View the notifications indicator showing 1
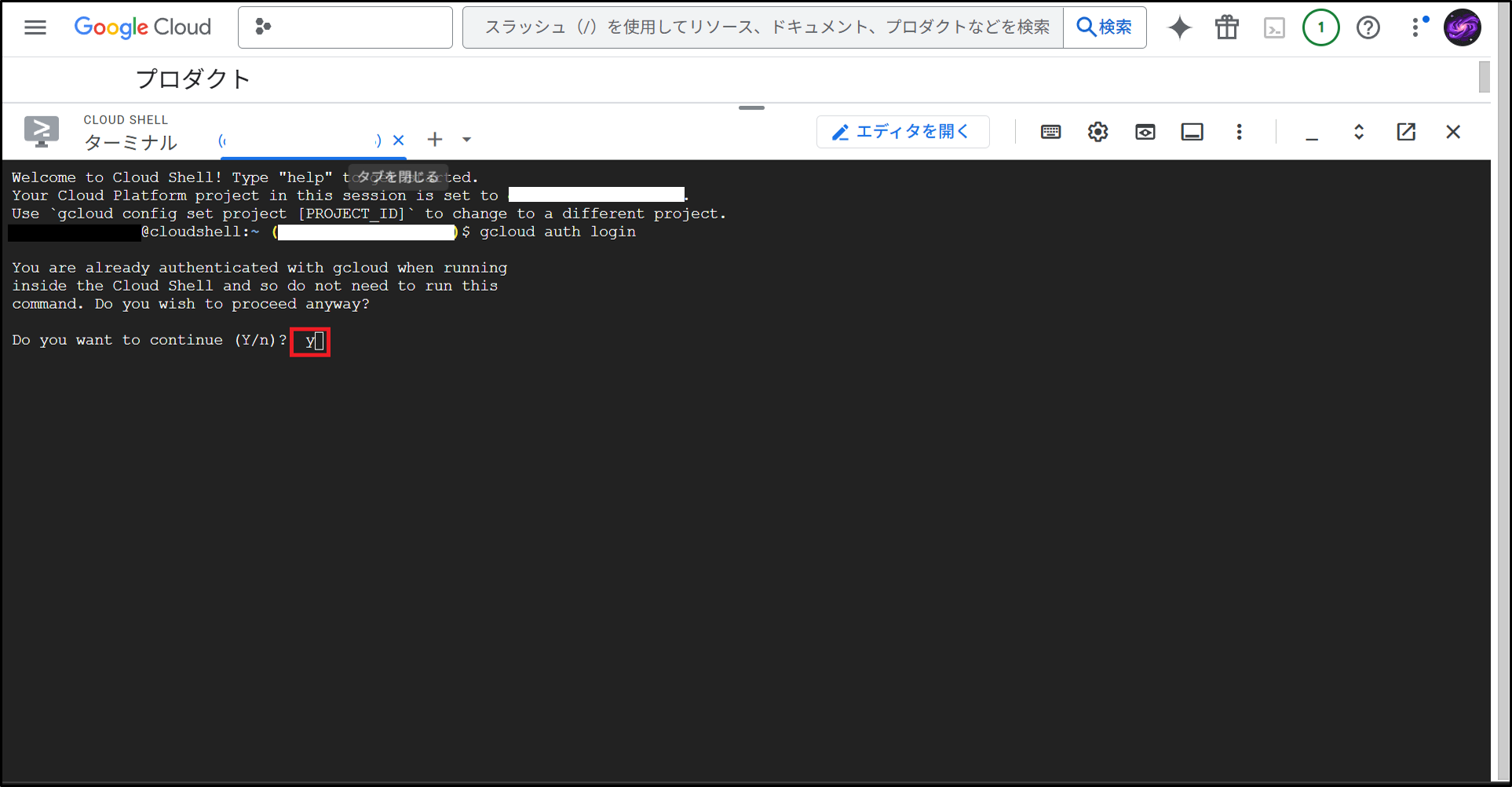 coord(1321,27)
